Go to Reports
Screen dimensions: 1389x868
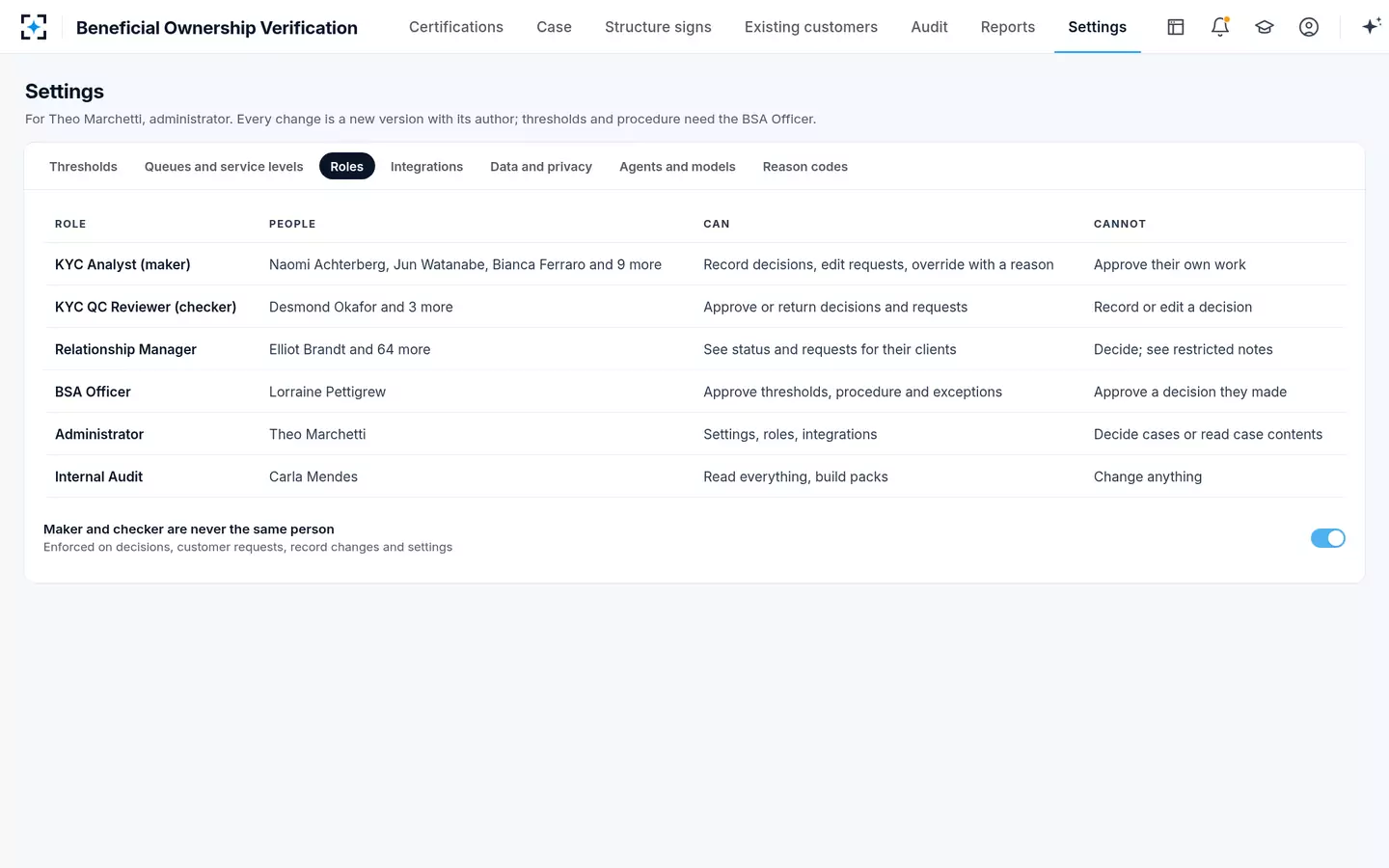(x=1008, y=27)
